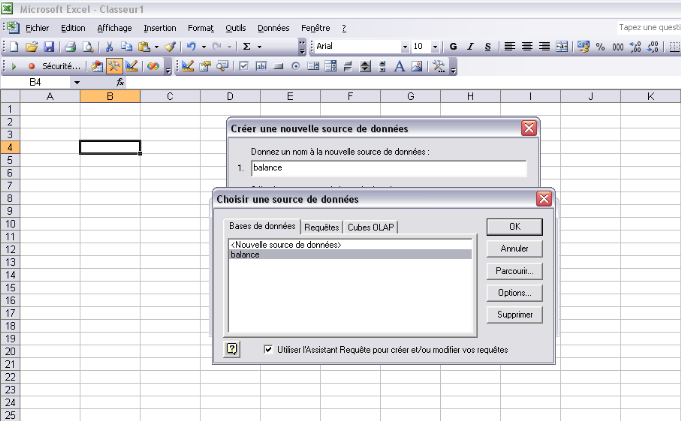Confirm with the OK button
Image resolution: width=681 pixels, height=421 pixels.
515,227
